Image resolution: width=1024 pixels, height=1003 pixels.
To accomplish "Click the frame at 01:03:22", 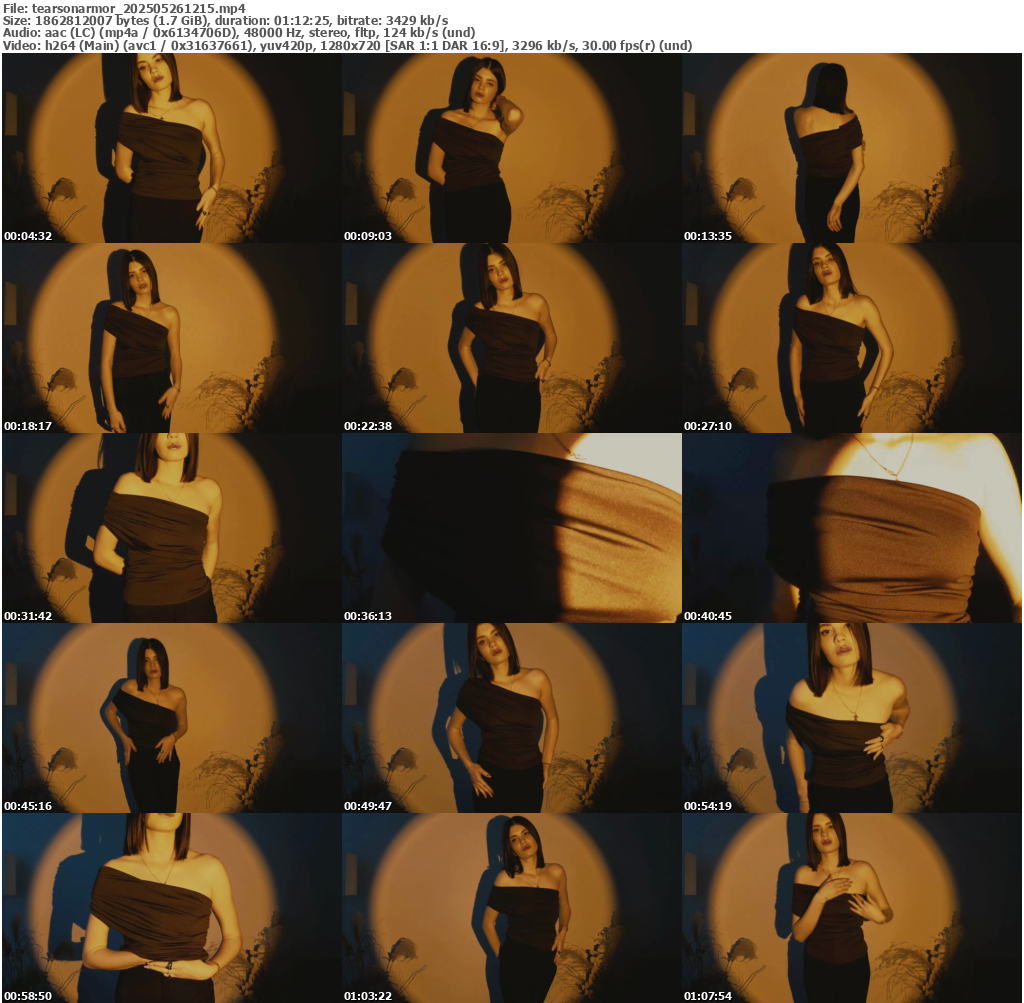I will coord(512,908).
